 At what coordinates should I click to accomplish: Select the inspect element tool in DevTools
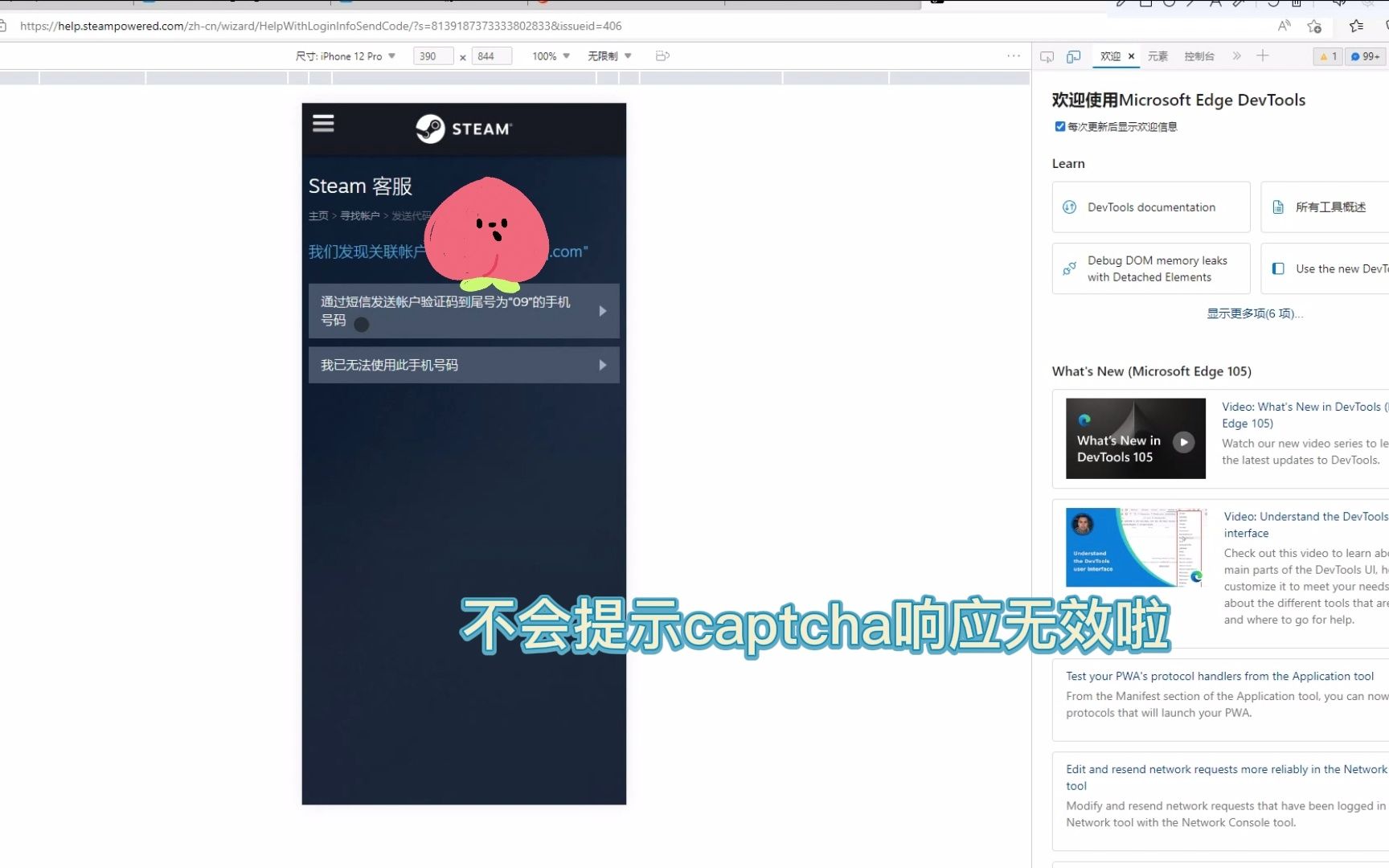click(x=1047, y=56)
